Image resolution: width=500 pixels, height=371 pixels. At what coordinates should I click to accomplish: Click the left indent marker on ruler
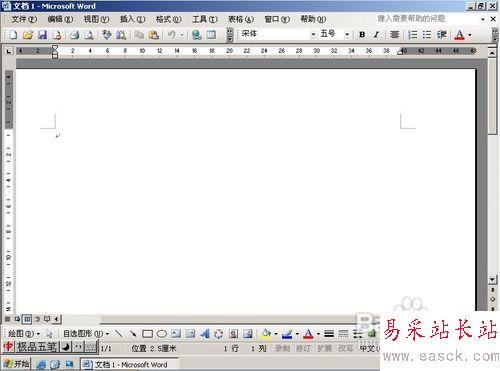pos(55,55)
